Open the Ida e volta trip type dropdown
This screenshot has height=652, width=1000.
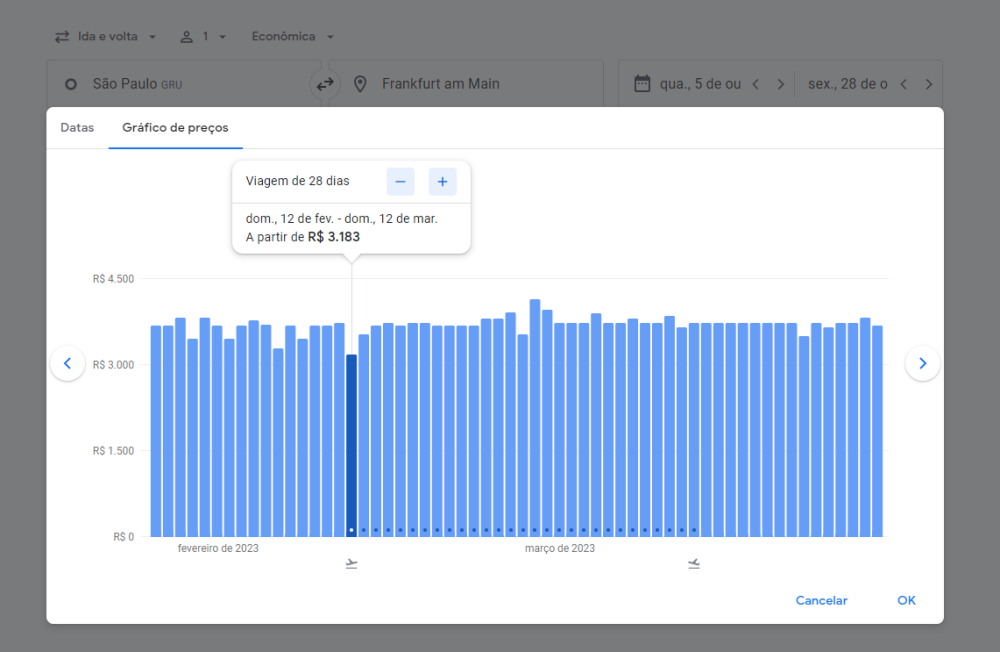coord(105,37)
